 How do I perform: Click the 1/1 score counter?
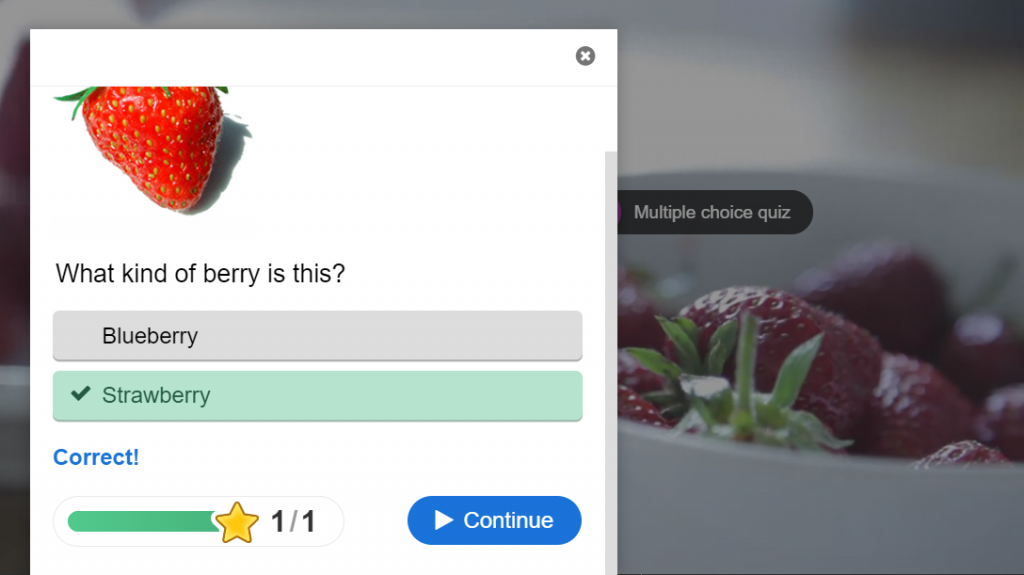pos(293,521)
